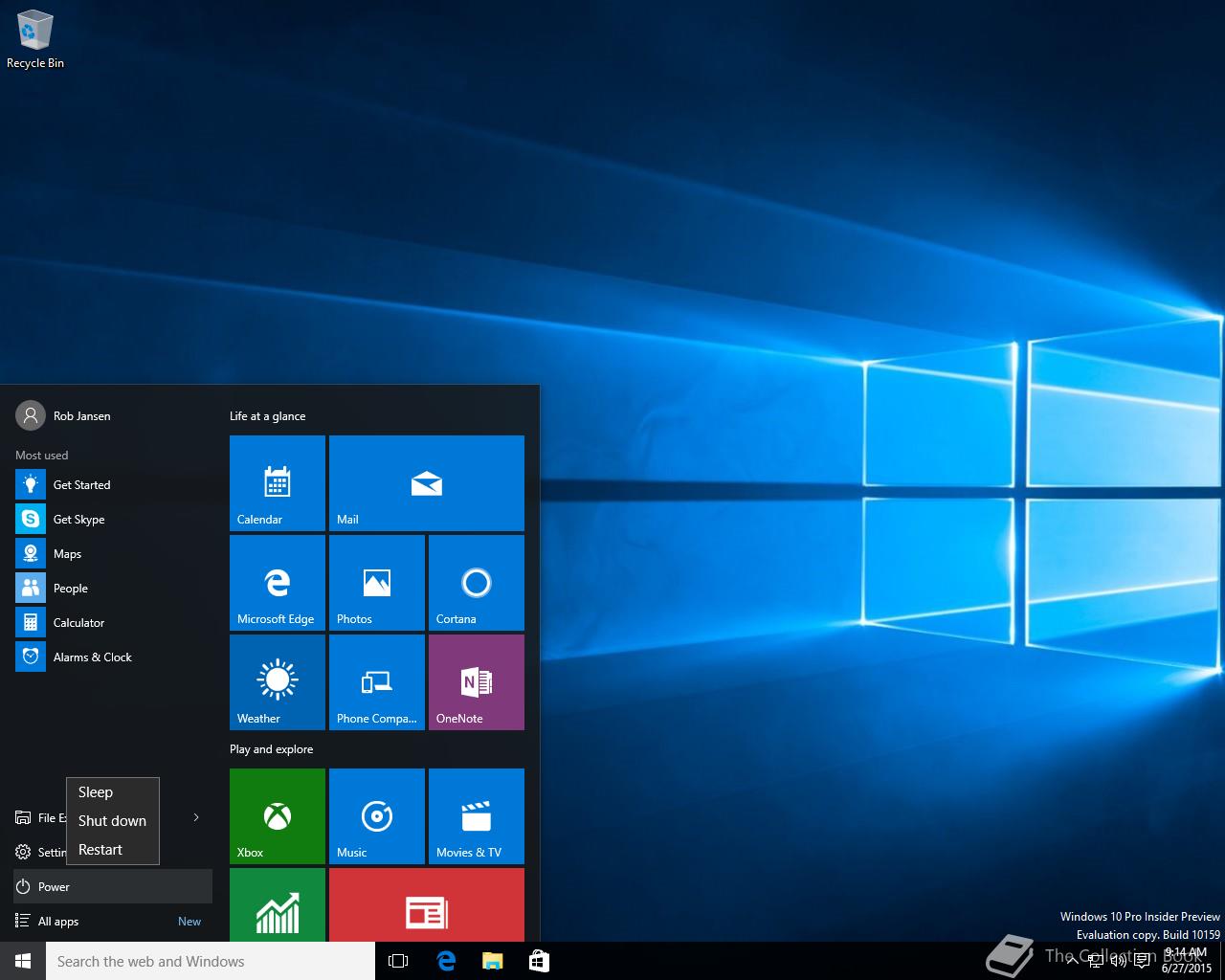Screen dimensions: 1225x980
Task: Open the red News tile
Action: point(427,904)
